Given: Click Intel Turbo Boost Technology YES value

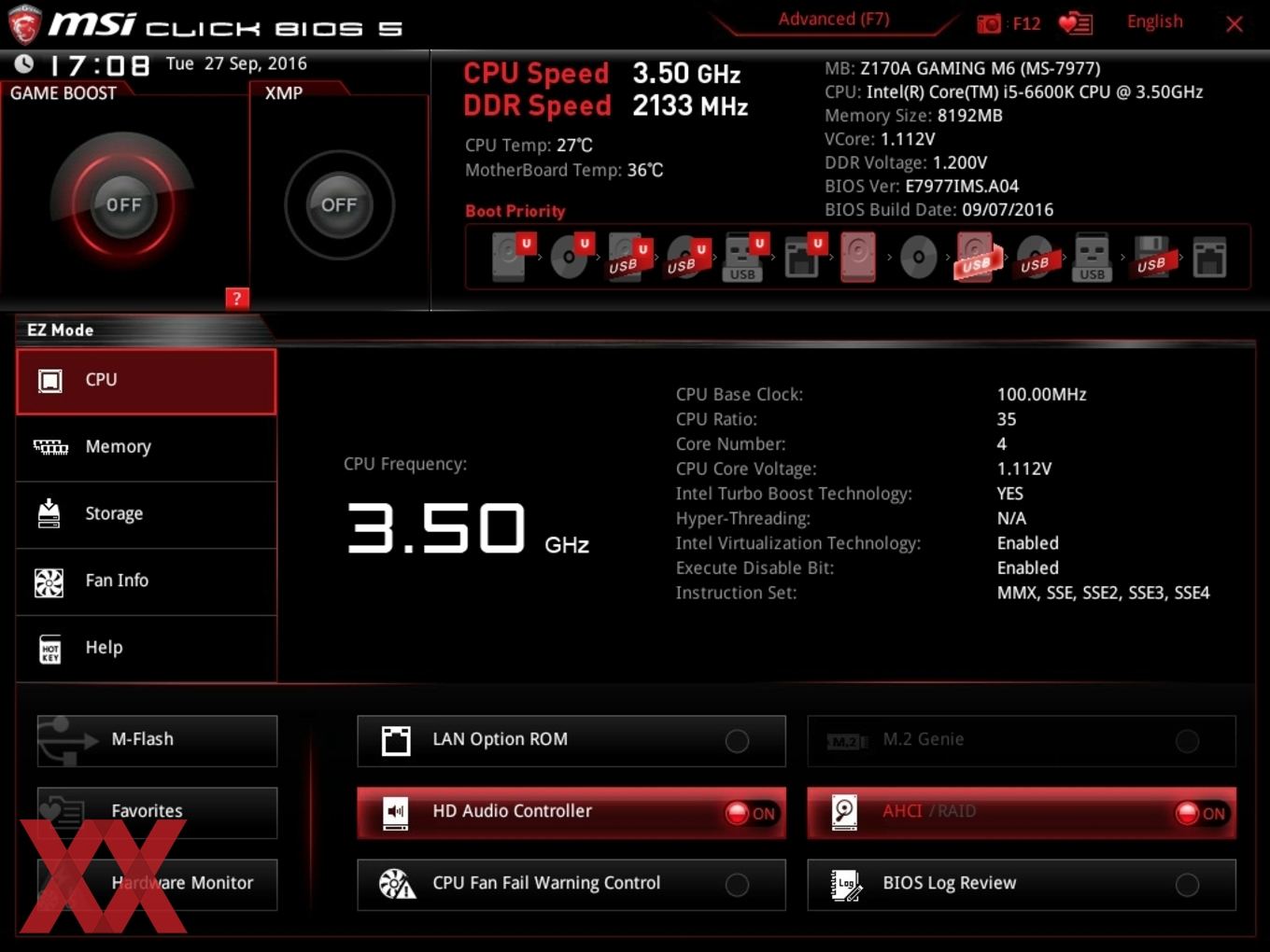Looking at the screenshot, I should click(1010, 494).
